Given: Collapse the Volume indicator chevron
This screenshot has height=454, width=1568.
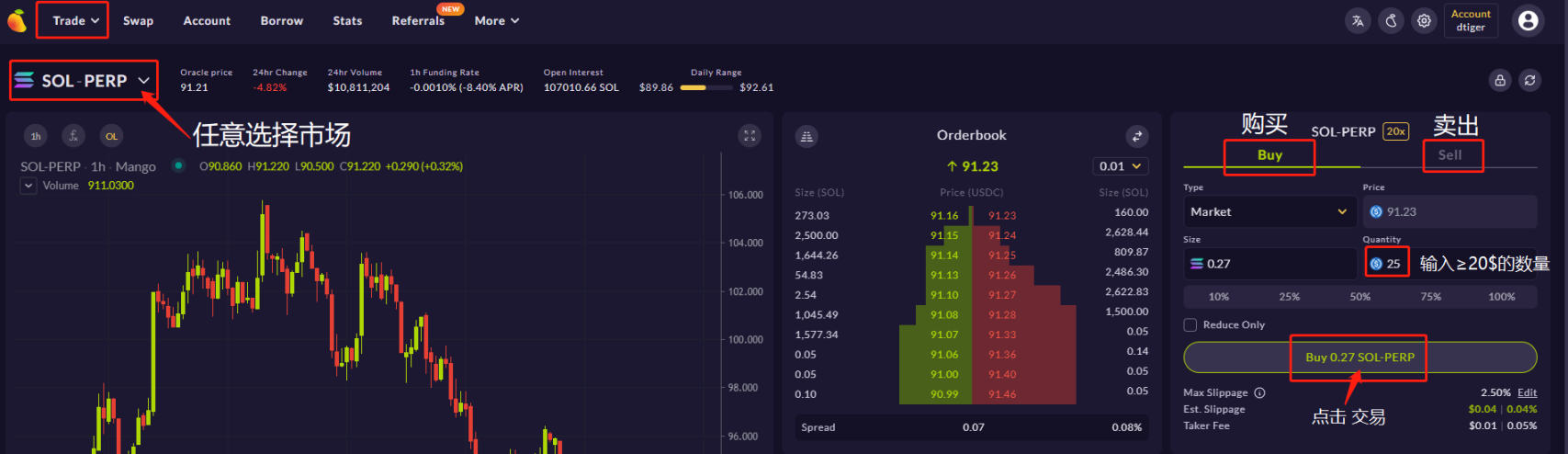Looking at the screenshot, I should (28, 186).
